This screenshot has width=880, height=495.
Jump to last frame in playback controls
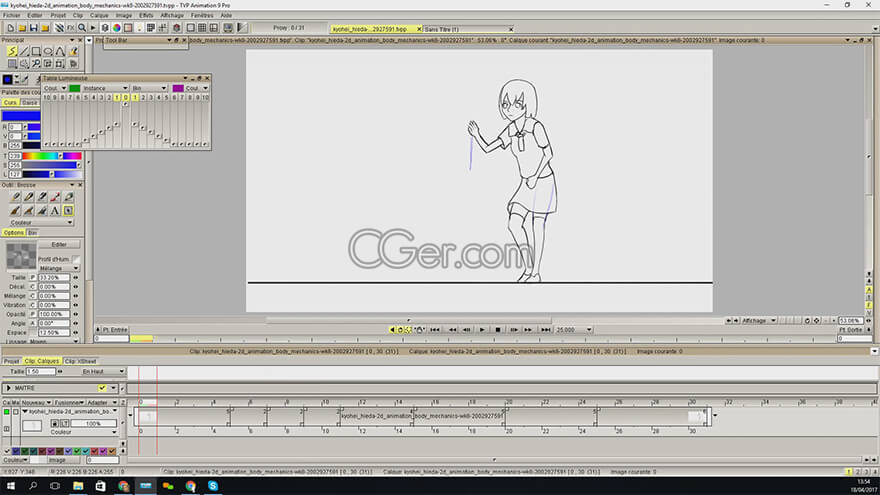[545, 330]
